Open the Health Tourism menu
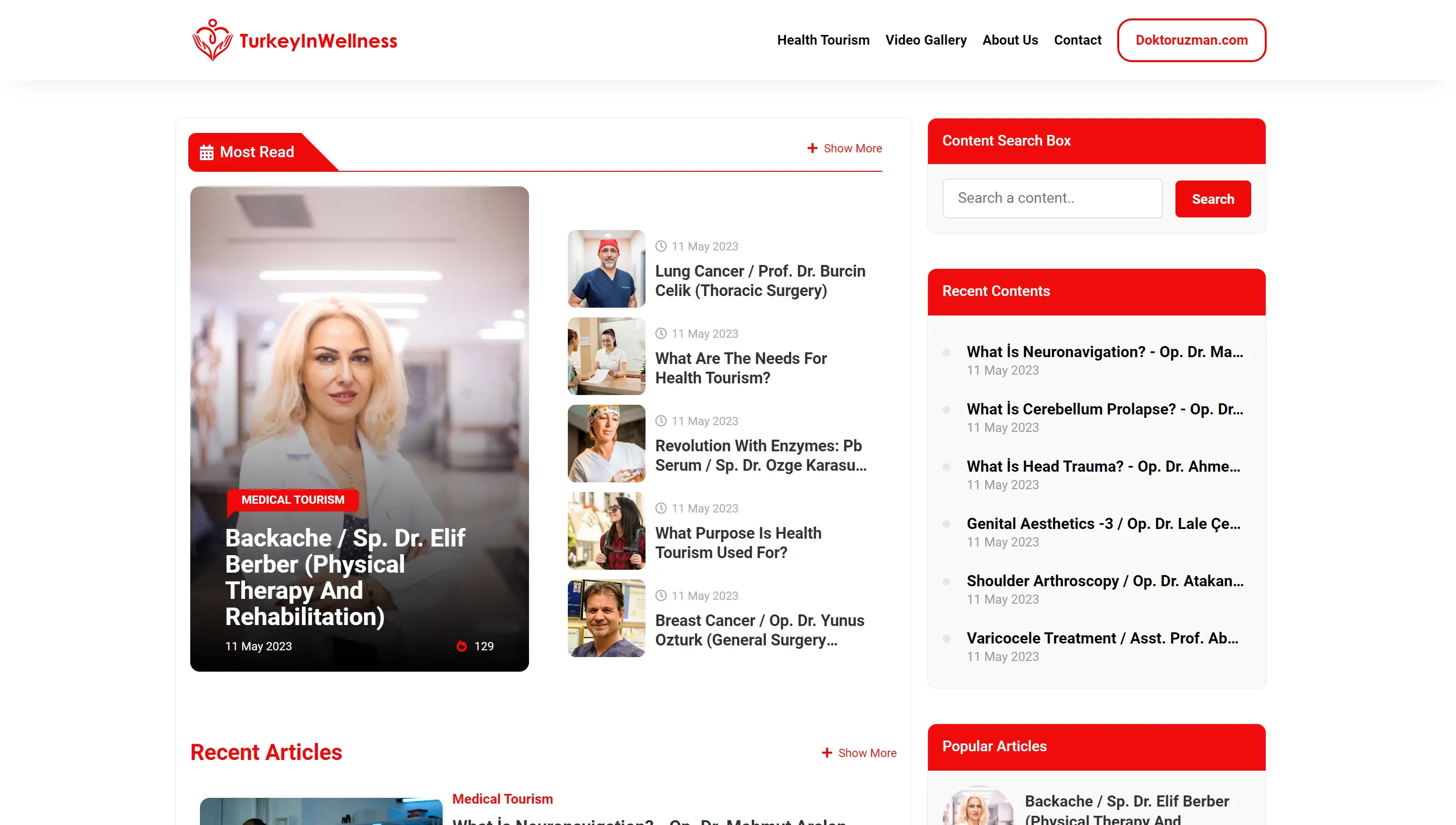 click(x=823, y=40)
